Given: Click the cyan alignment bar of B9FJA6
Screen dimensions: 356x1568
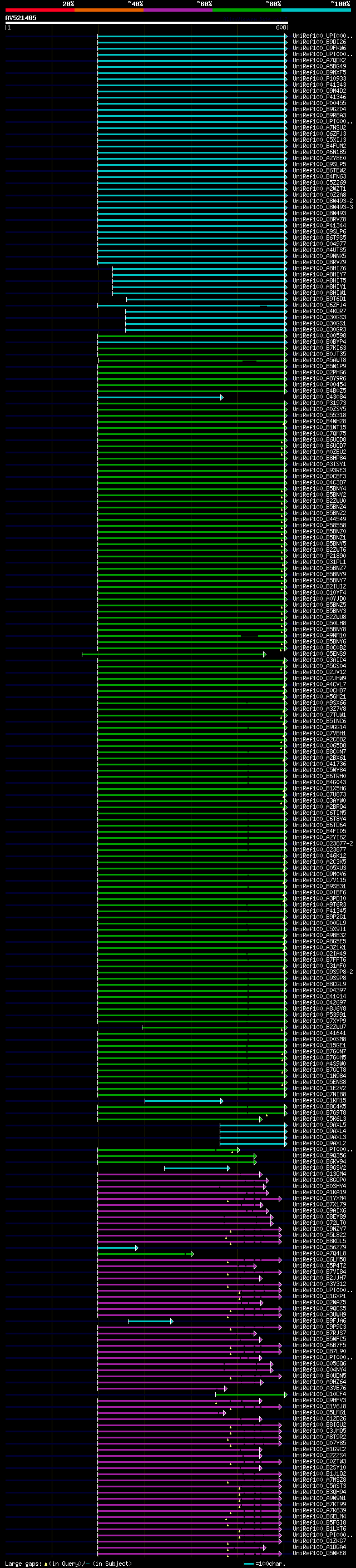Looking at the screenshot, I should click(150, 1322).
